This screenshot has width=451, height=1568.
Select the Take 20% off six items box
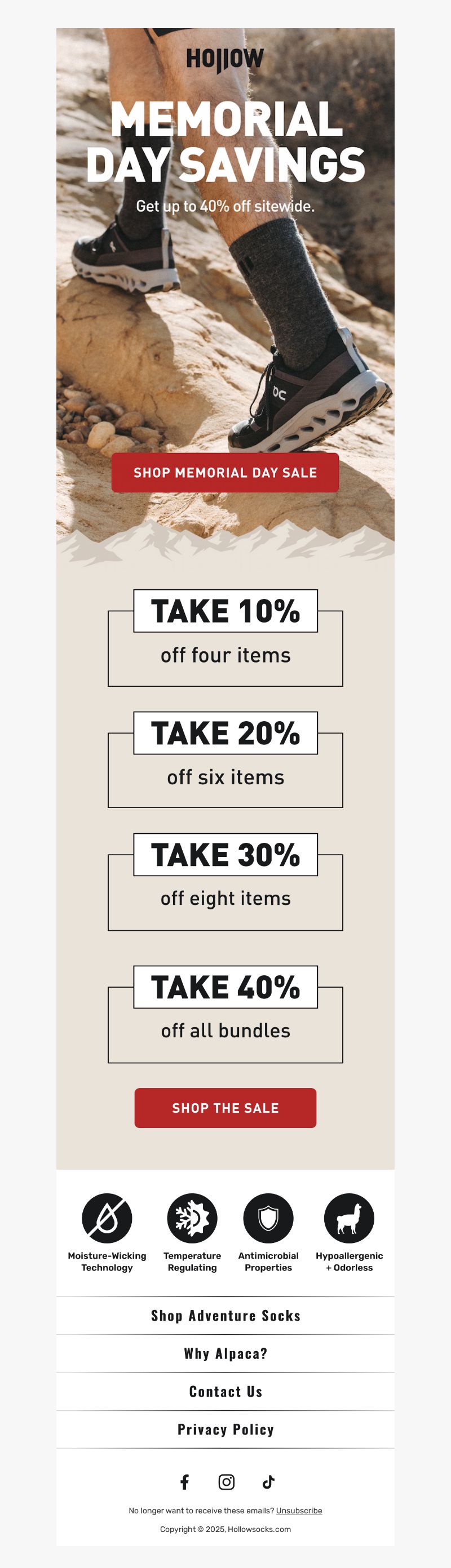point(225,759)
